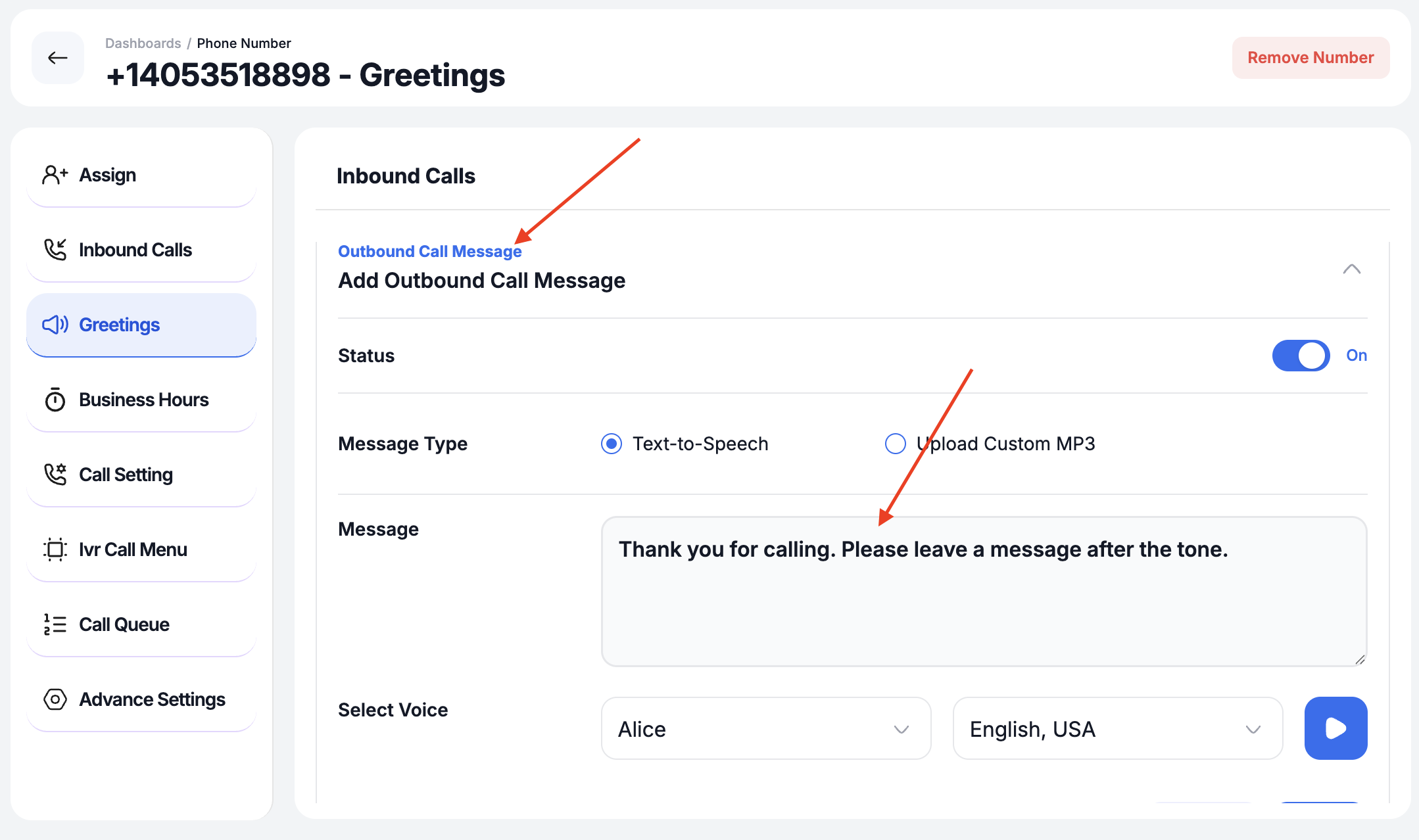The width and height of the screenshot is (1419, 840).
Task: Select the Text-to-Speech radio option
Action: (612, 444)
